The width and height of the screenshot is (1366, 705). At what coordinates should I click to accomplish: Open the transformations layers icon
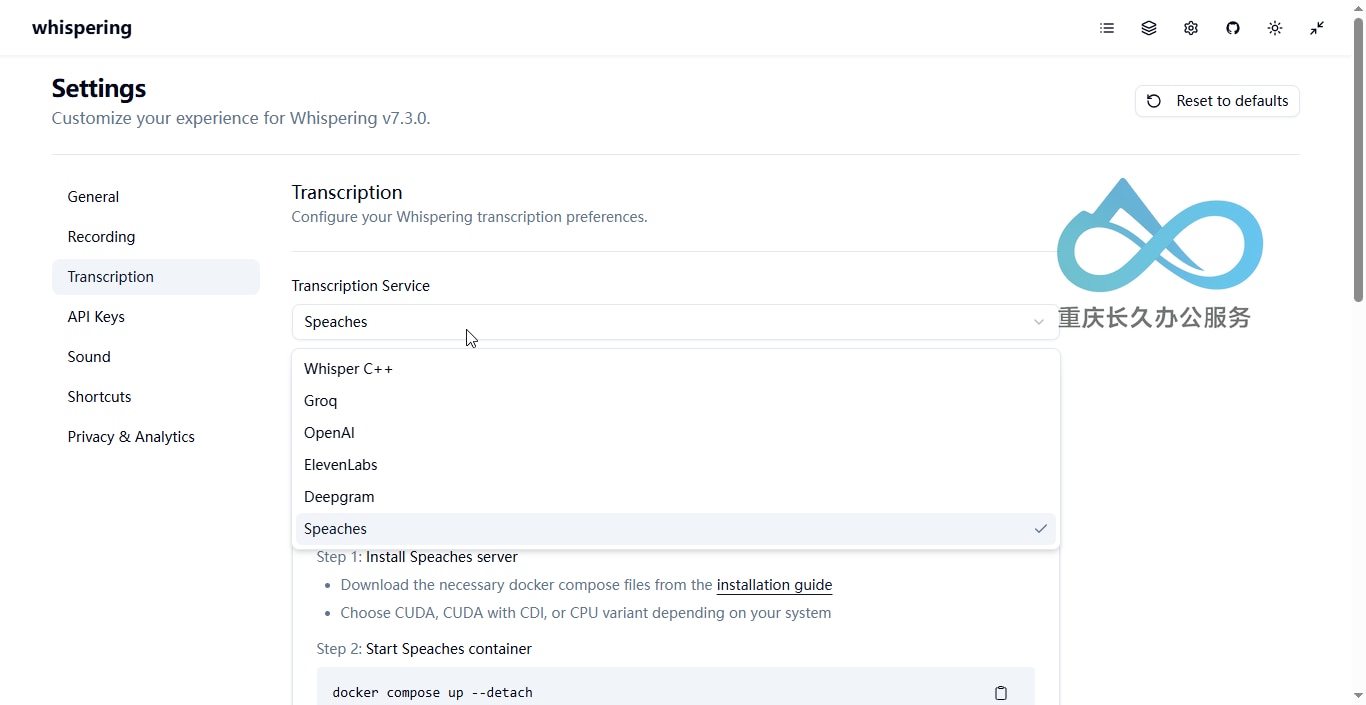[1149, 28]
